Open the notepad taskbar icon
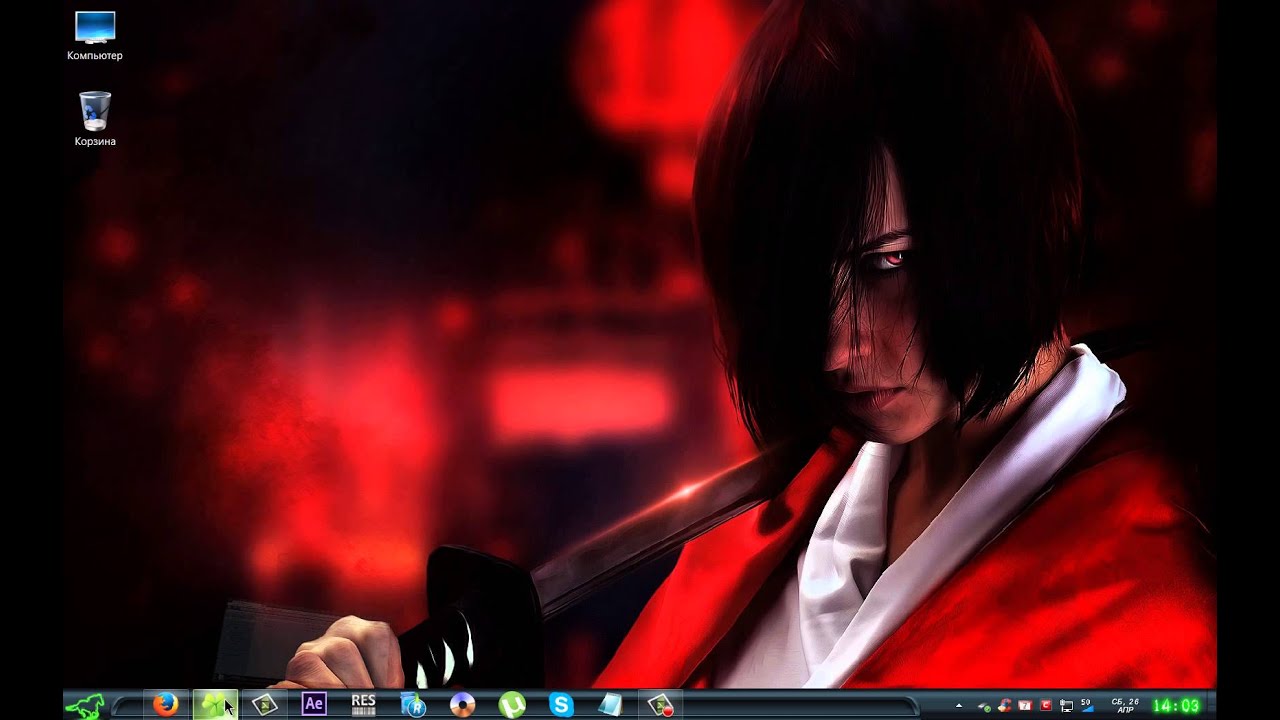This screenshot has width=1280, height=720. point(610,705)
